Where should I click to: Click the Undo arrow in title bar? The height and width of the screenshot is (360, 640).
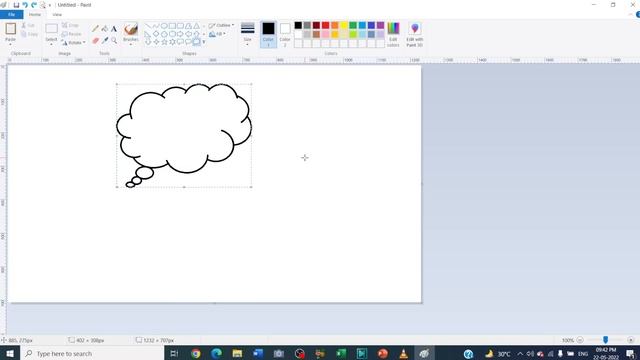pos(25,5)
